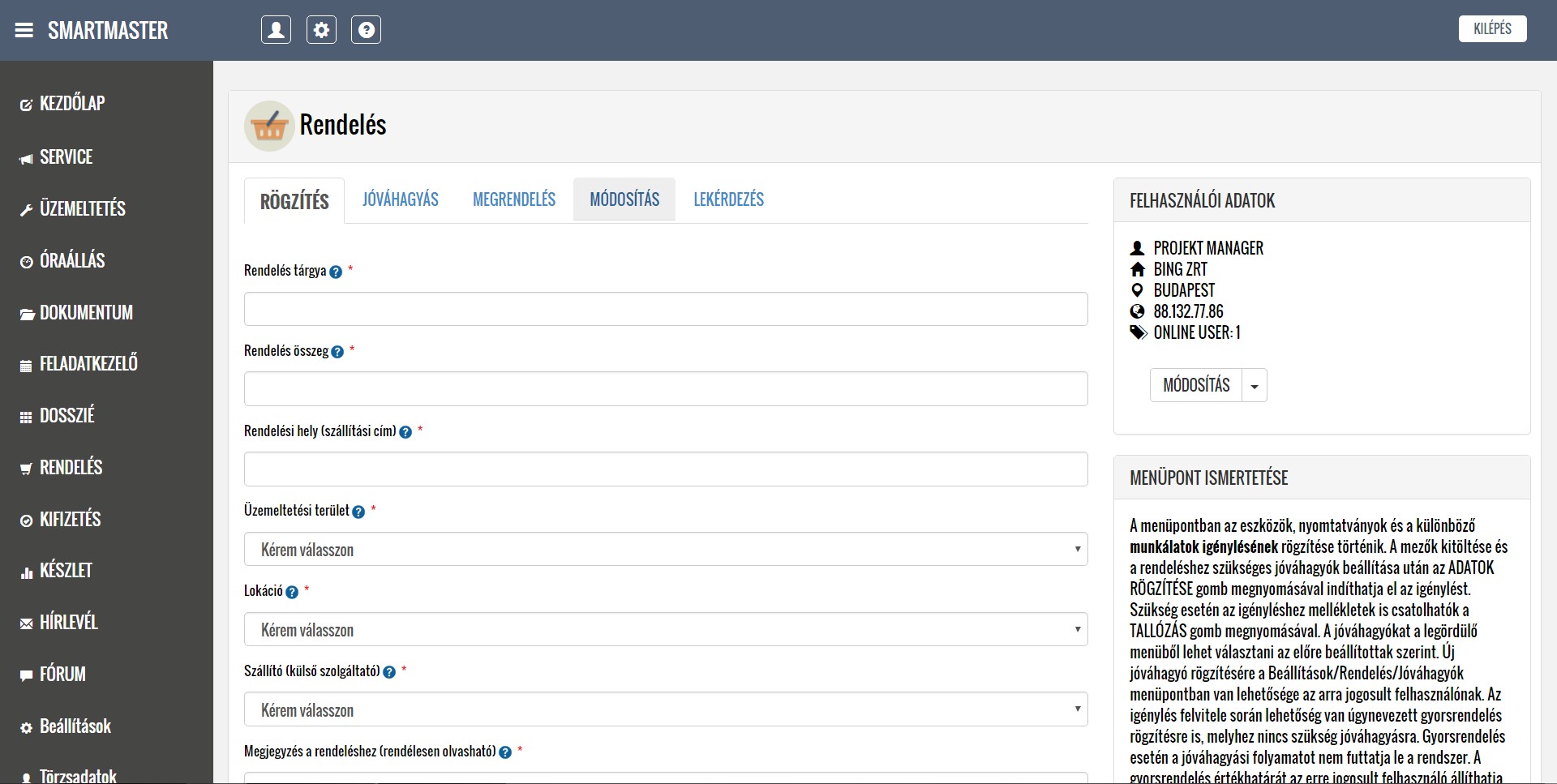Click help icon next to Rendelés tárgya
Screen dimensions: 1557x784
tap(336, 272)
